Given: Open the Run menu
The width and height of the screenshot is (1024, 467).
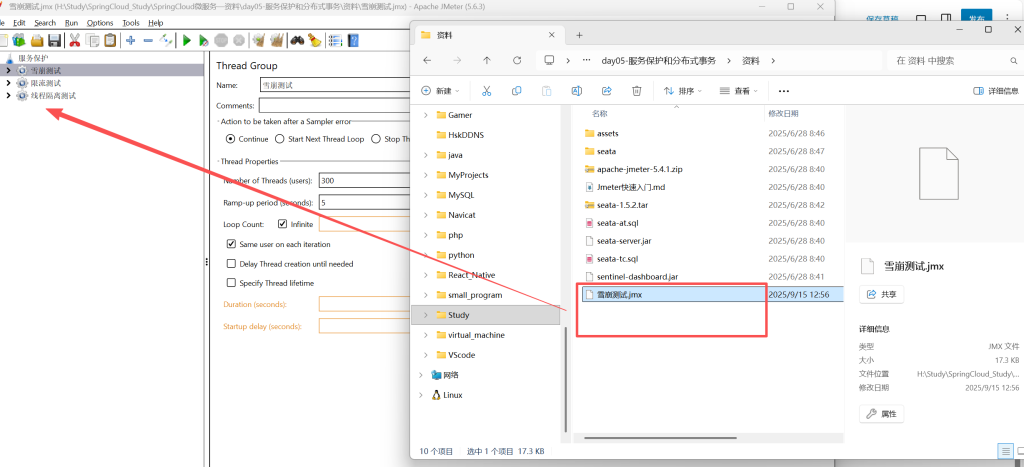Looking at the screenshot, I should pos(71,22).
